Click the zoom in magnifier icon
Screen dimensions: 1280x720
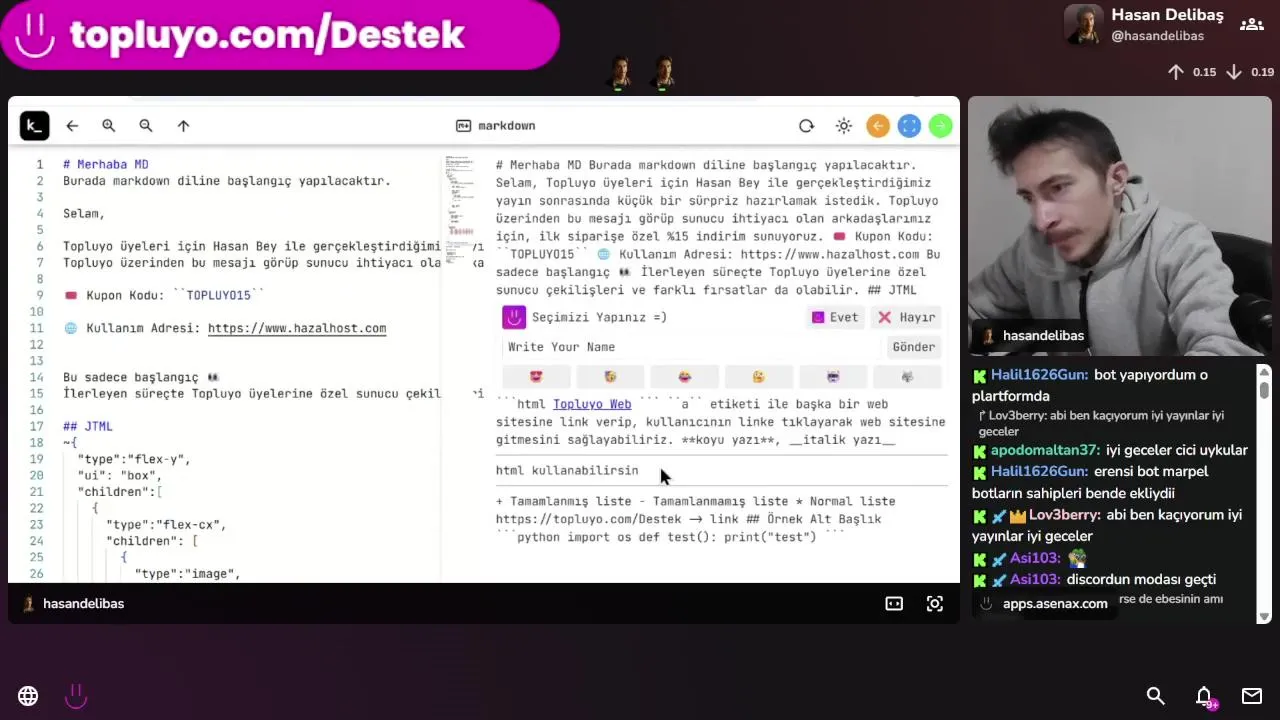109,126
